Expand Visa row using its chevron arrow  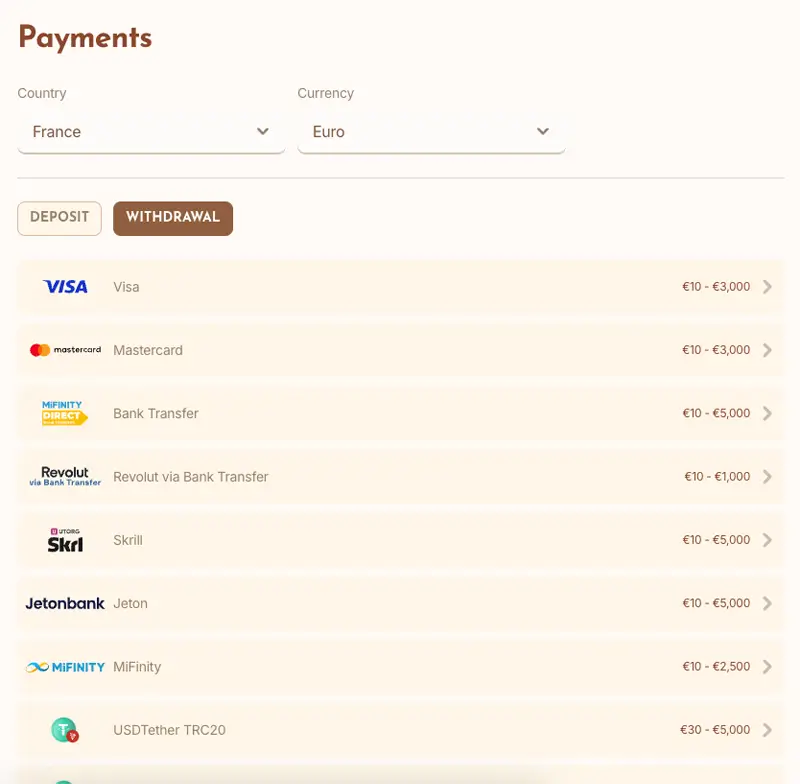[x=767, y=287]
